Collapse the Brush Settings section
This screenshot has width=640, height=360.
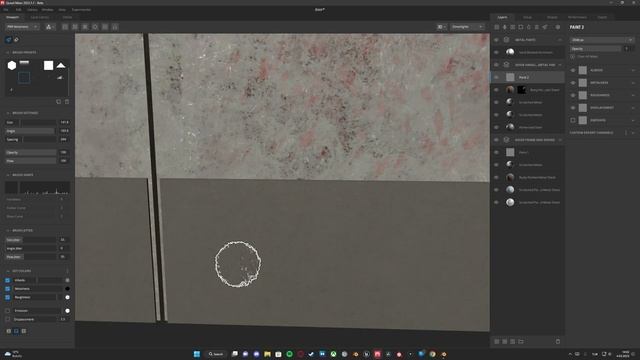[x=8, y=113]
